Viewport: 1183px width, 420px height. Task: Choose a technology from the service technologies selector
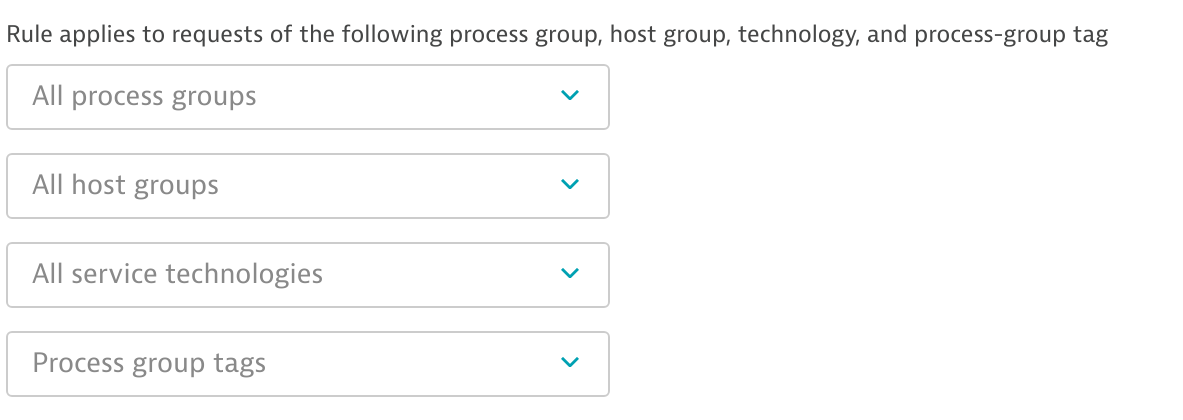pyautogui.click(x=307, y=275)
